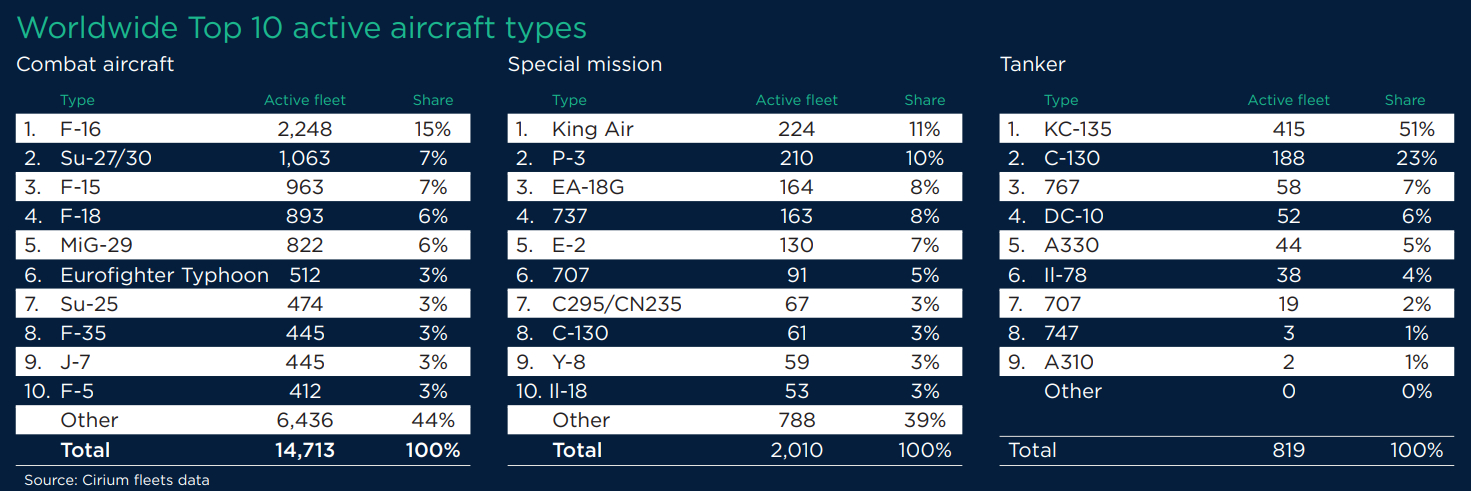Click the "Source: Cirium fleets data" note
This screenshot has height=491, width=1471.
click(117, 480)
